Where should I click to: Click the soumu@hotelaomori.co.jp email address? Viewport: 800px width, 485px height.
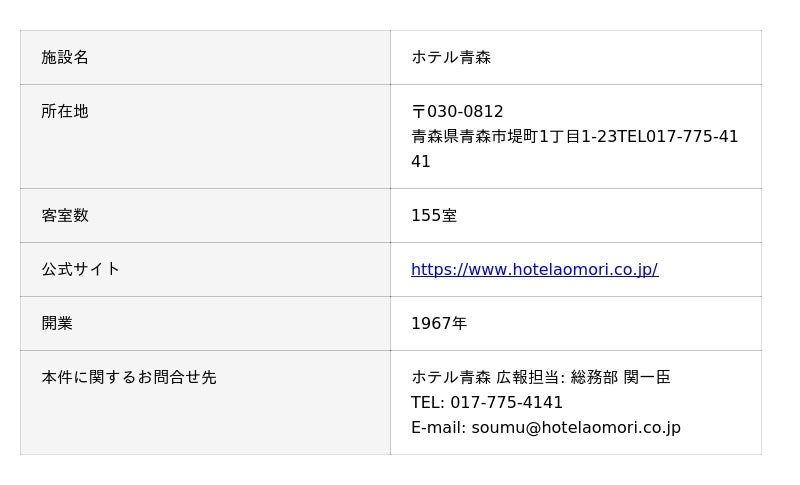point(576,427)
